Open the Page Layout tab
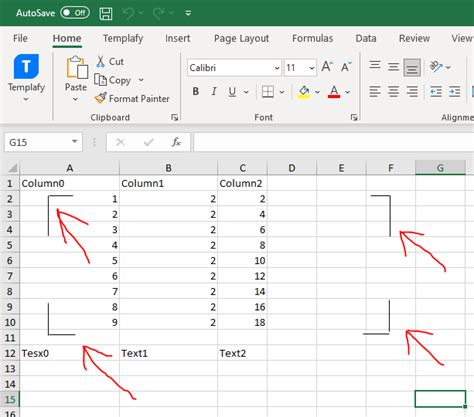 241,39
